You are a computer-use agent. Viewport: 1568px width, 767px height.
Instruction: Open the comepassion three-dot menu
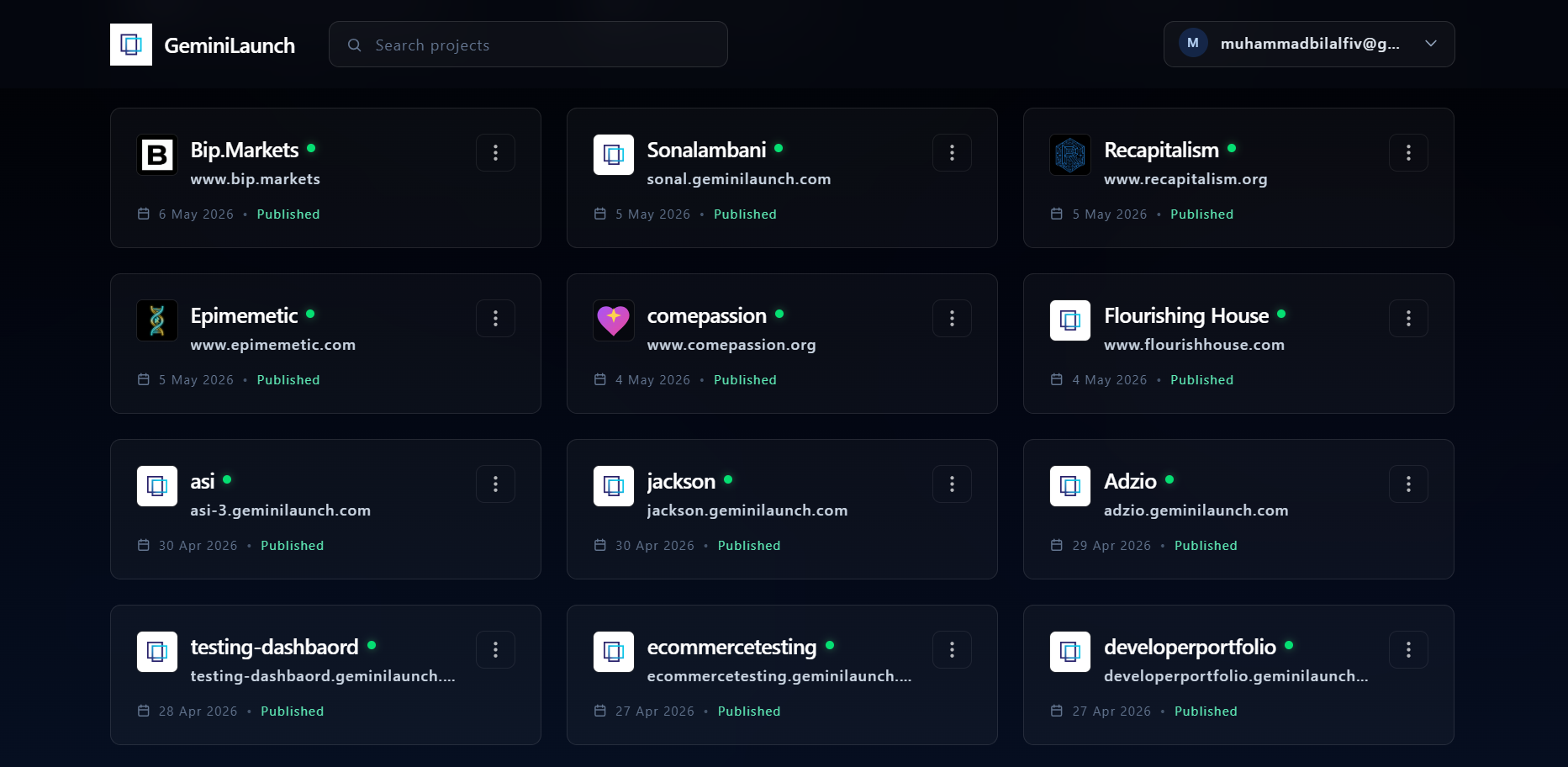coord(952,318)
